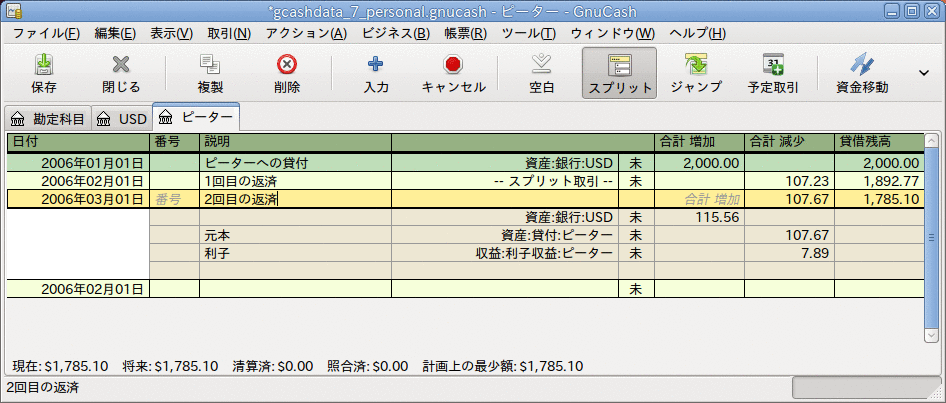Click the scrollbar down arrow
Image resolution: width=946 pixels, height=403 pixels.
tap(932, 335)
